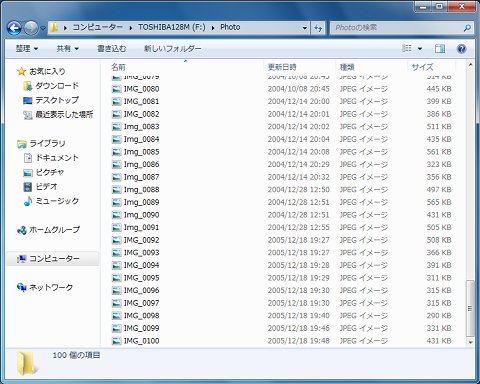
Task: Click the JPEG file icon of IMG_0082
Action: click(116, 114)
